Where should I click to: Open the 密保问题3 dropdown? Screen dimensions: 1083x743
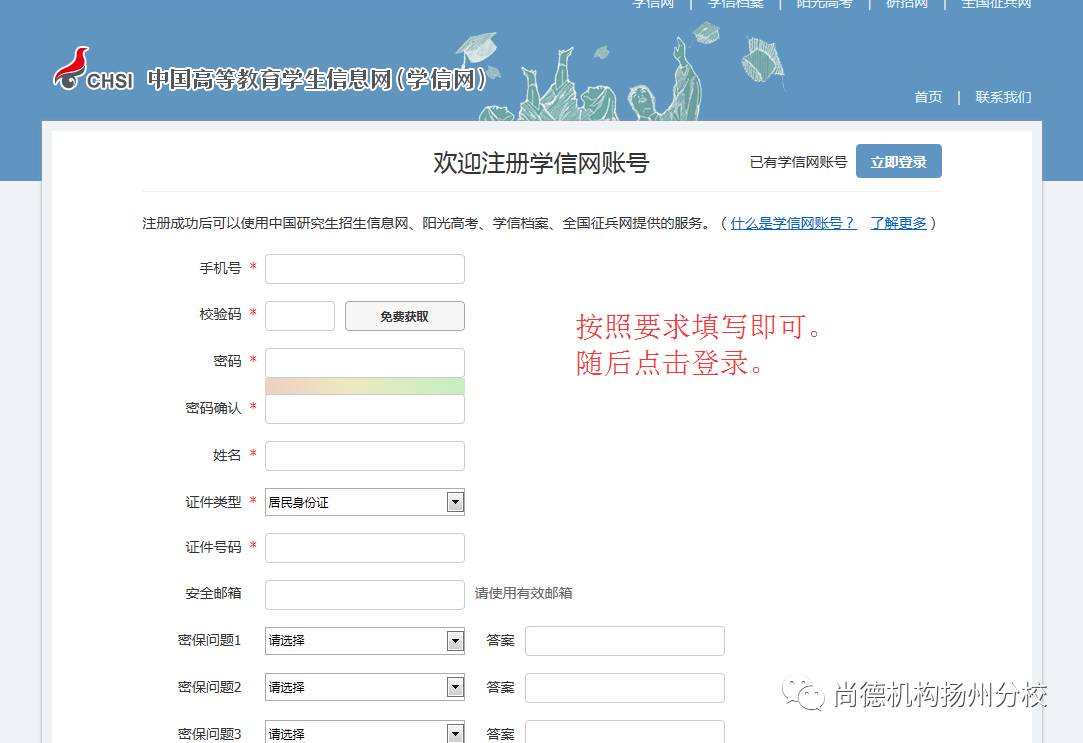[365, 732]
